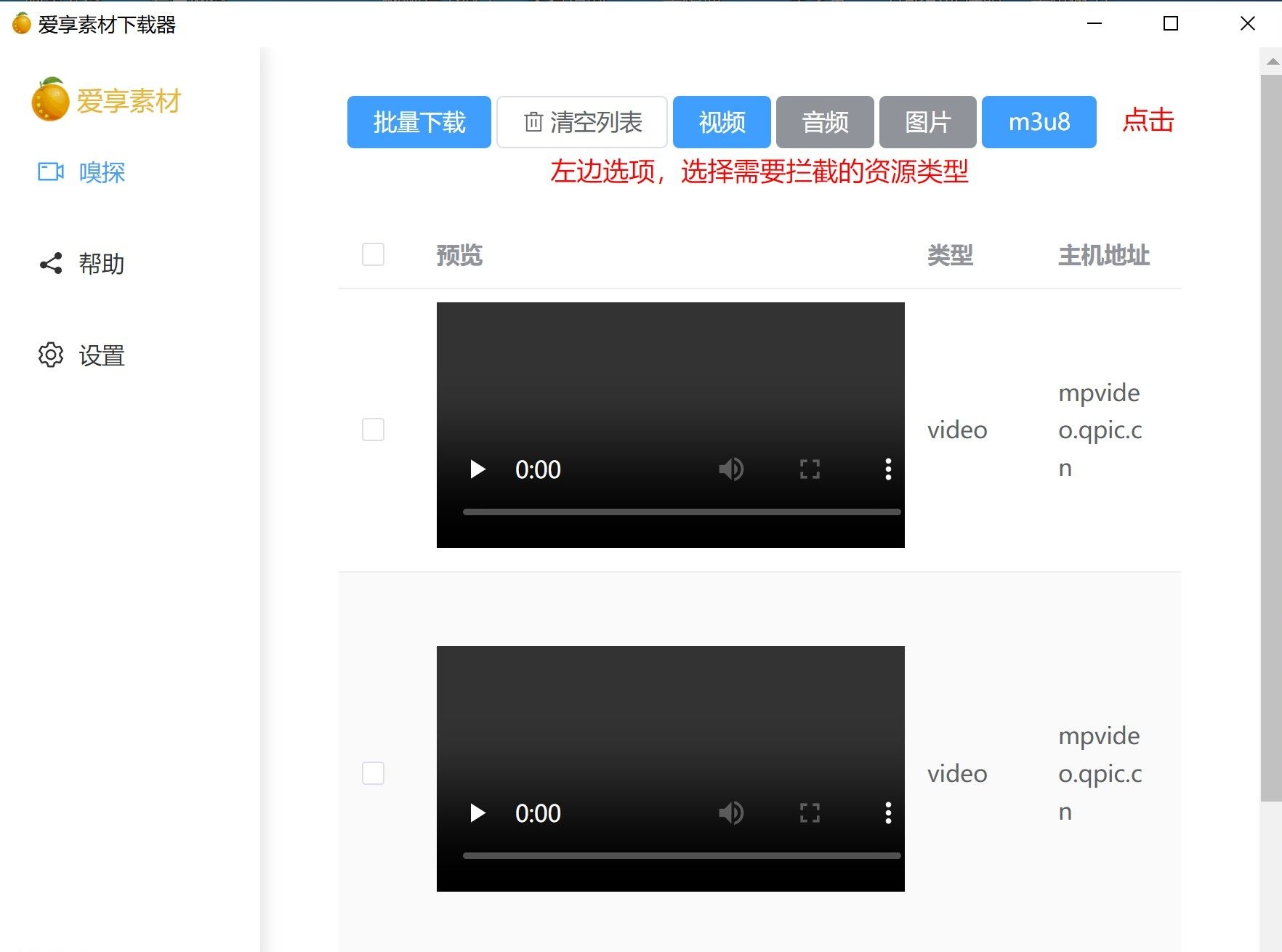Enter fullscreen on the first video preview
Screen dimensions: 1282x952
(810, 469)
